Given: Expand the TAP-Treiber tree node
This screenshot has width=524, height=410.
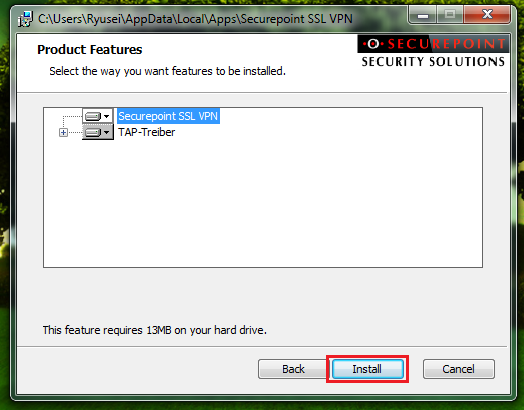Looking at the screenshot, I should [x=63, y=133].
